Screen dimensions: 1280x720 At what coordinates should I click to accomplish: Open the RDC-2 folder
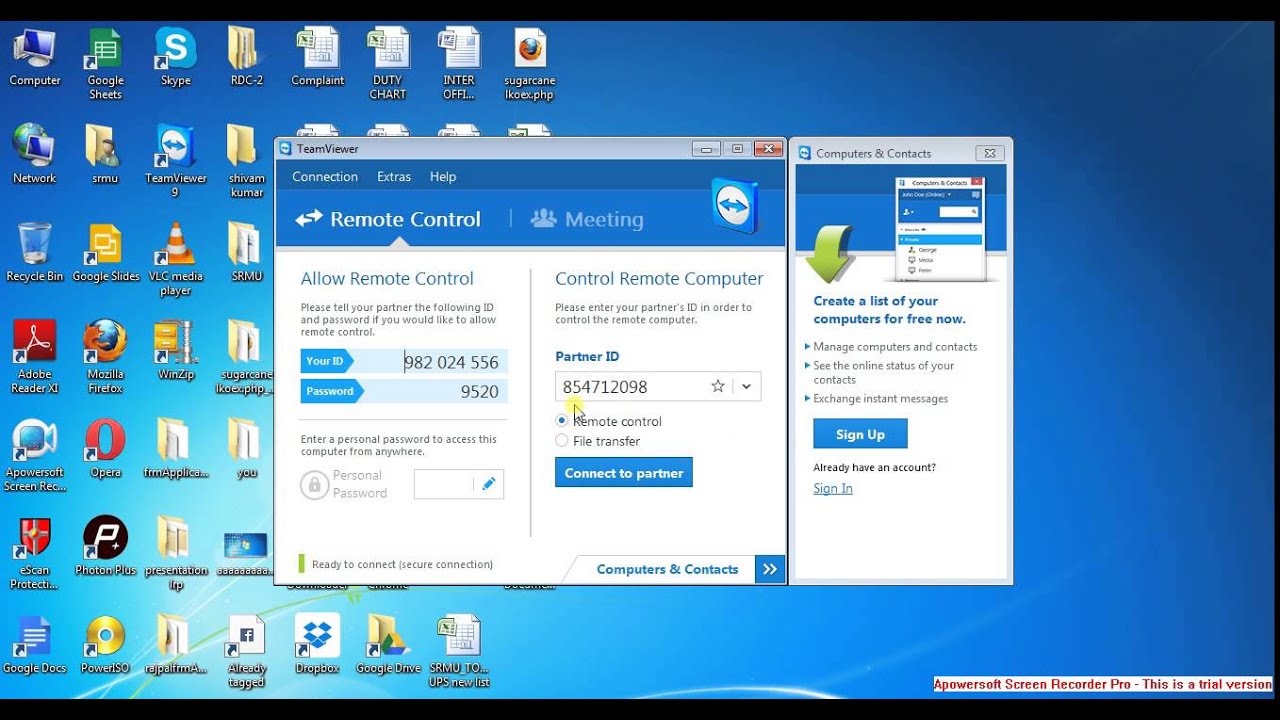(x=246, y=57)
